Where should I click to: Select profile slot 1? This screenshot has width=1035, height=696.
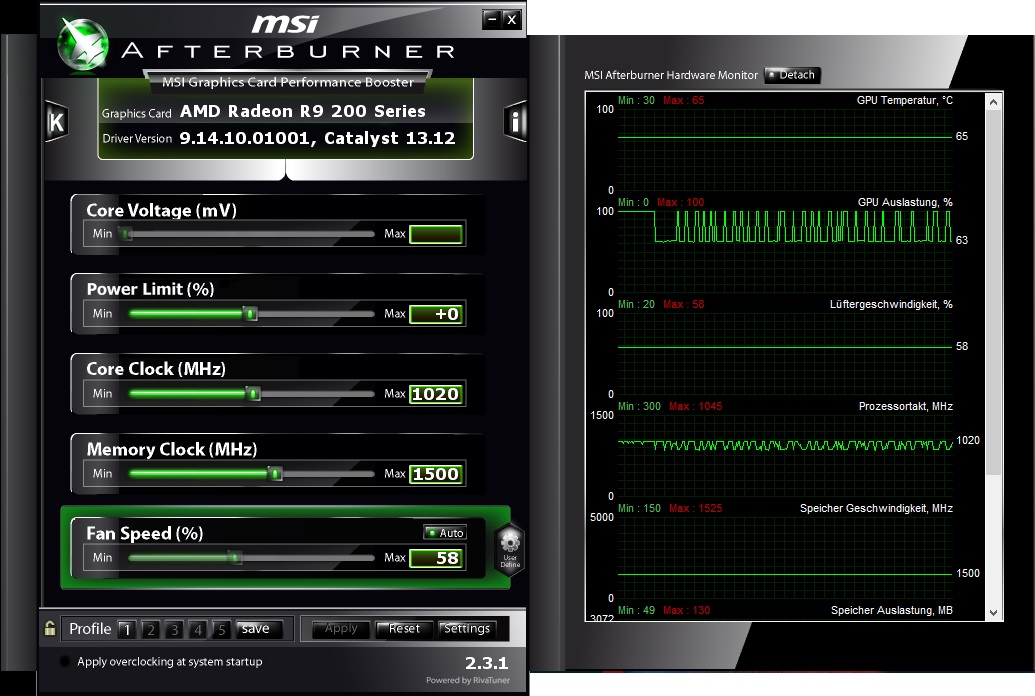point(127,629)
